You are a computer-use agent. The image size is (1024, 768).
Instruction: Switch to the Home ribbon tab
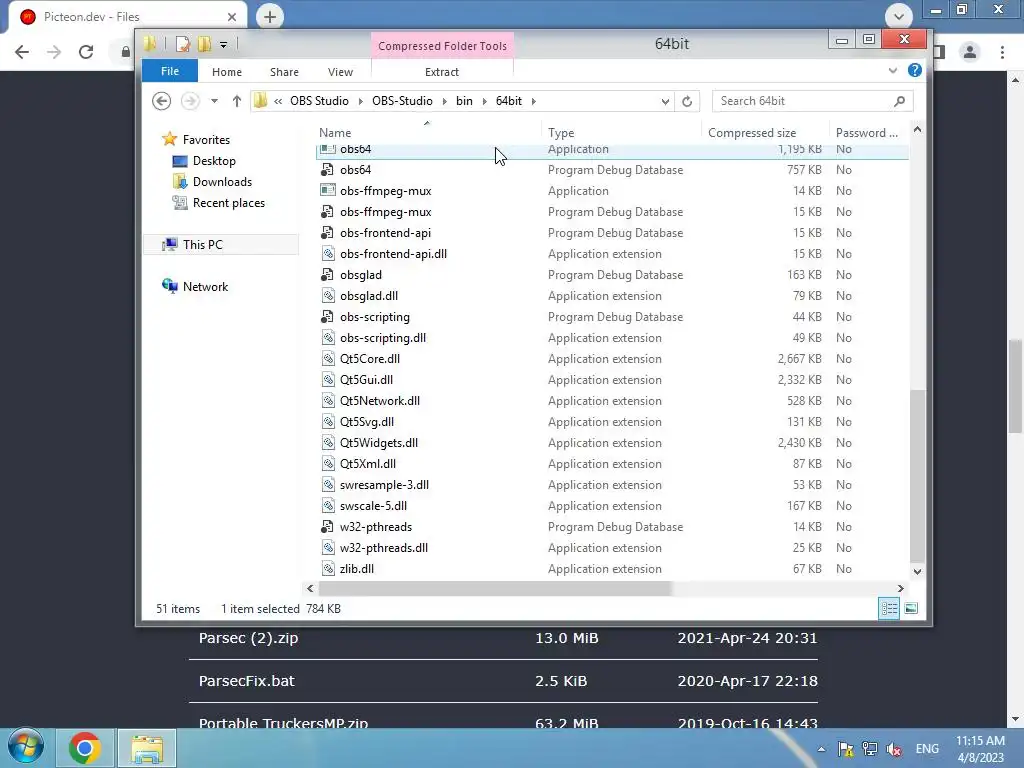(x=227, y=72)
